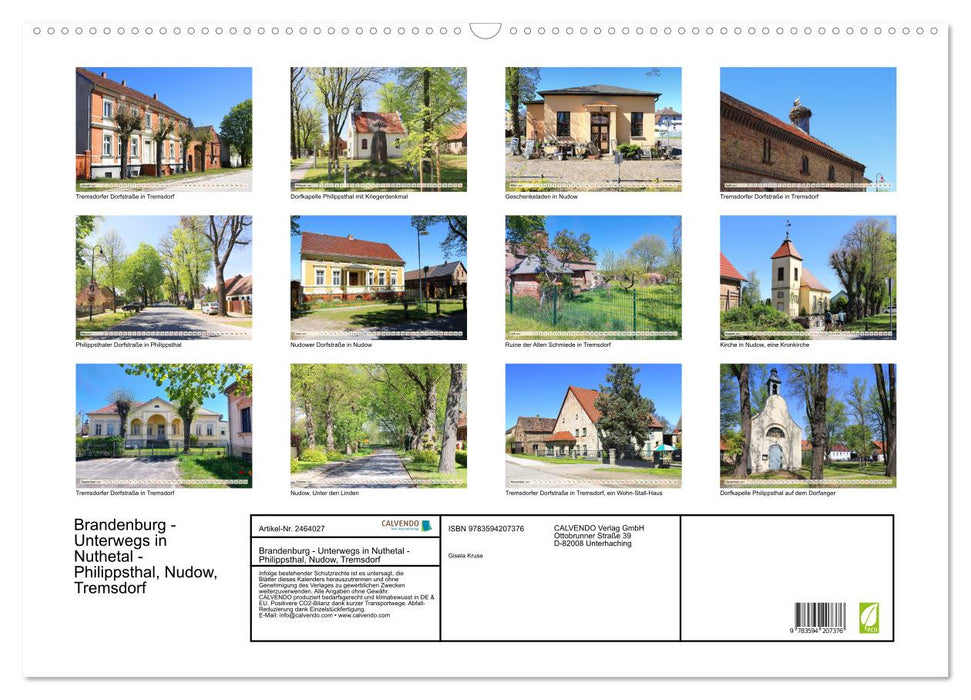Open the Alte Schmiede ruin photo
Screen dimensions: 971x700
pos(593,278)
